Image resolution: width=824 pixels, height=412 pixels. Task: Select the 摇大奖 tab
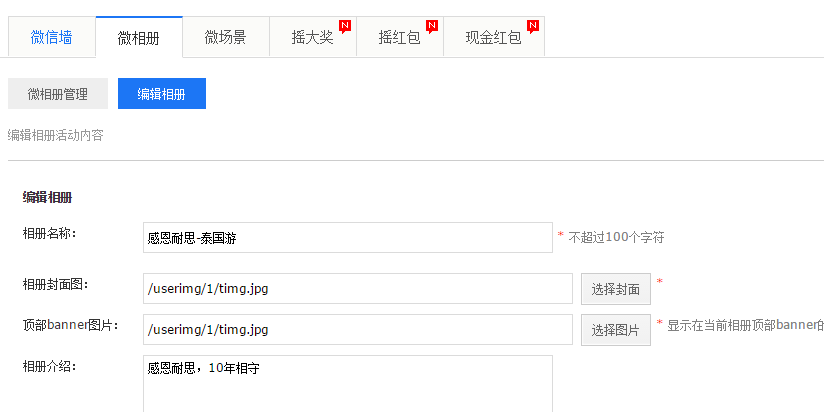(311, 38)
